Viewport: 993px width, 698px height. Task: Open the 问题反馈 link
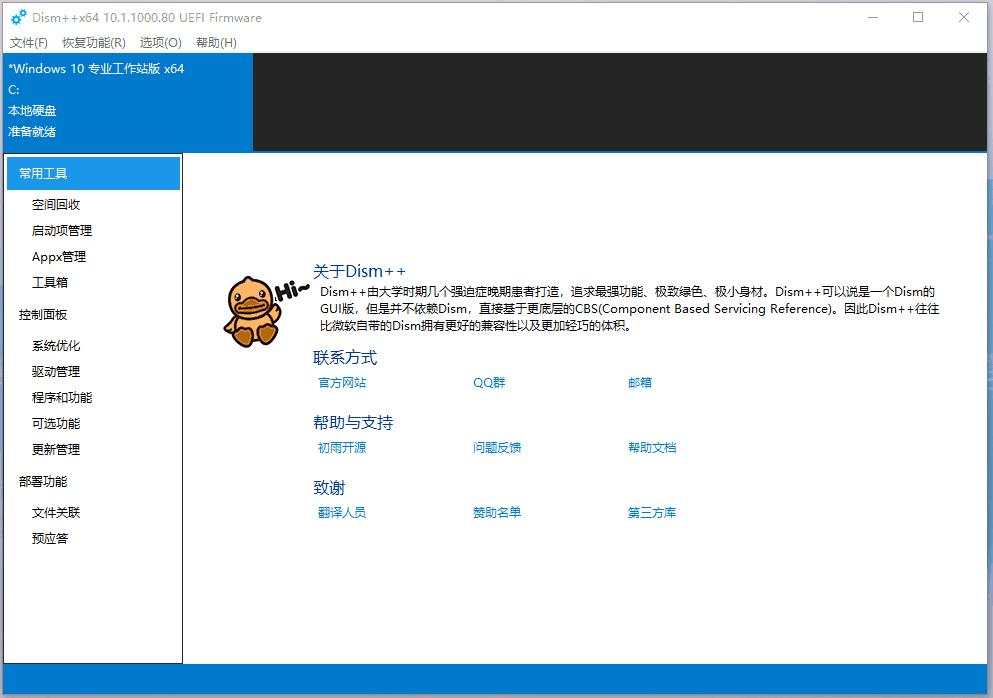pyautogui.click(x=497, y=448)
